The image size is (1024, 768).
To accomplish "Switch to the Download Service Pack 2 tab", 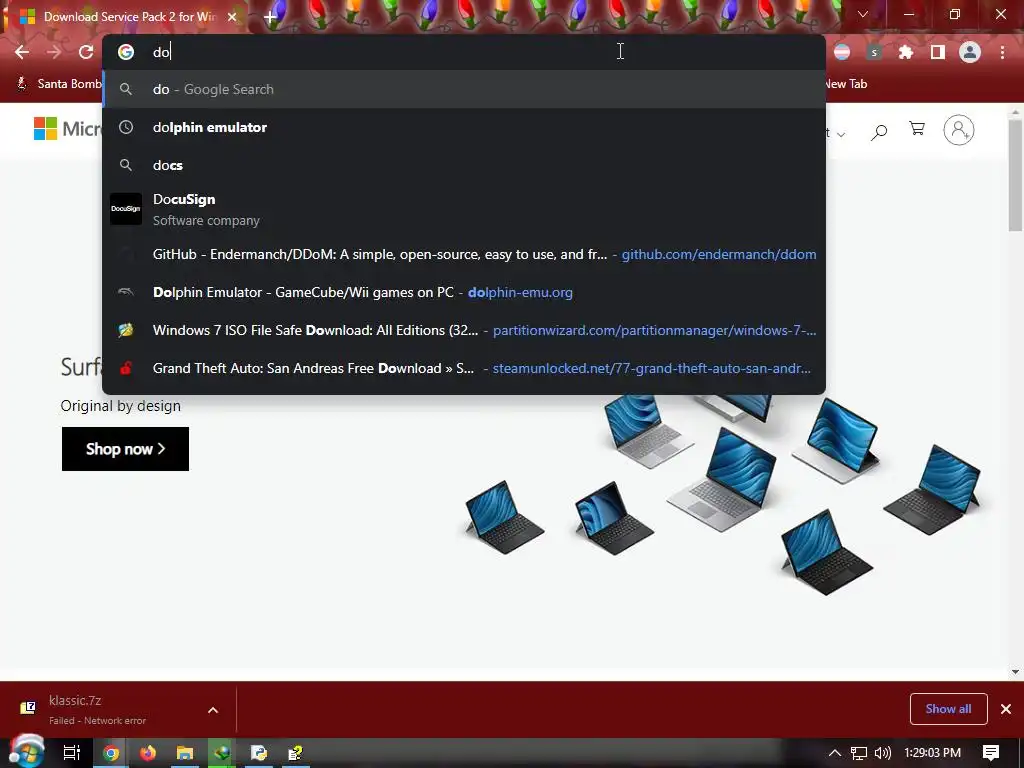I will click(124, 17).
